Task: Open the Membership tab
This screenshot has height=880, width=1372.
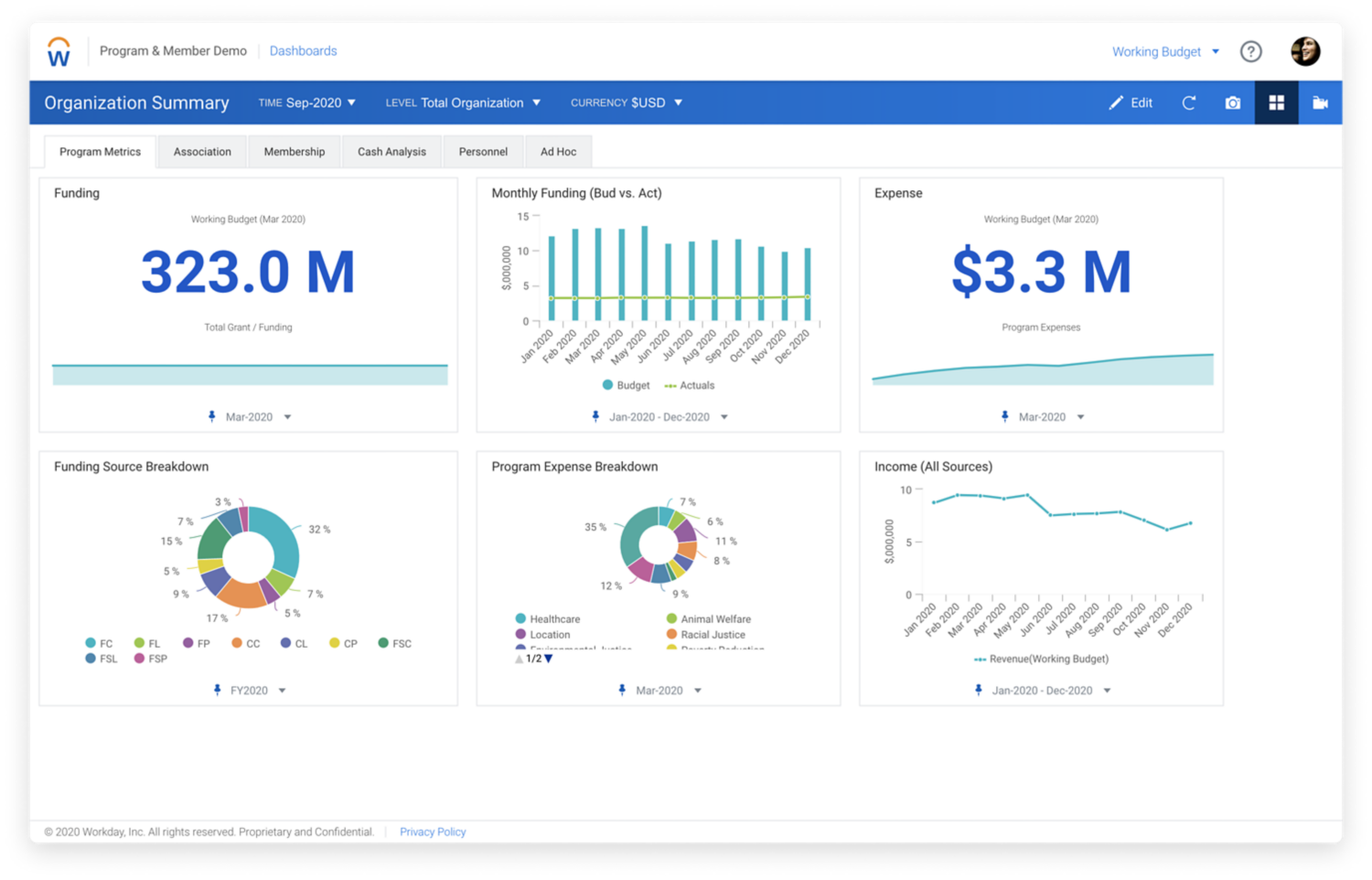Action: pos(294,152)
